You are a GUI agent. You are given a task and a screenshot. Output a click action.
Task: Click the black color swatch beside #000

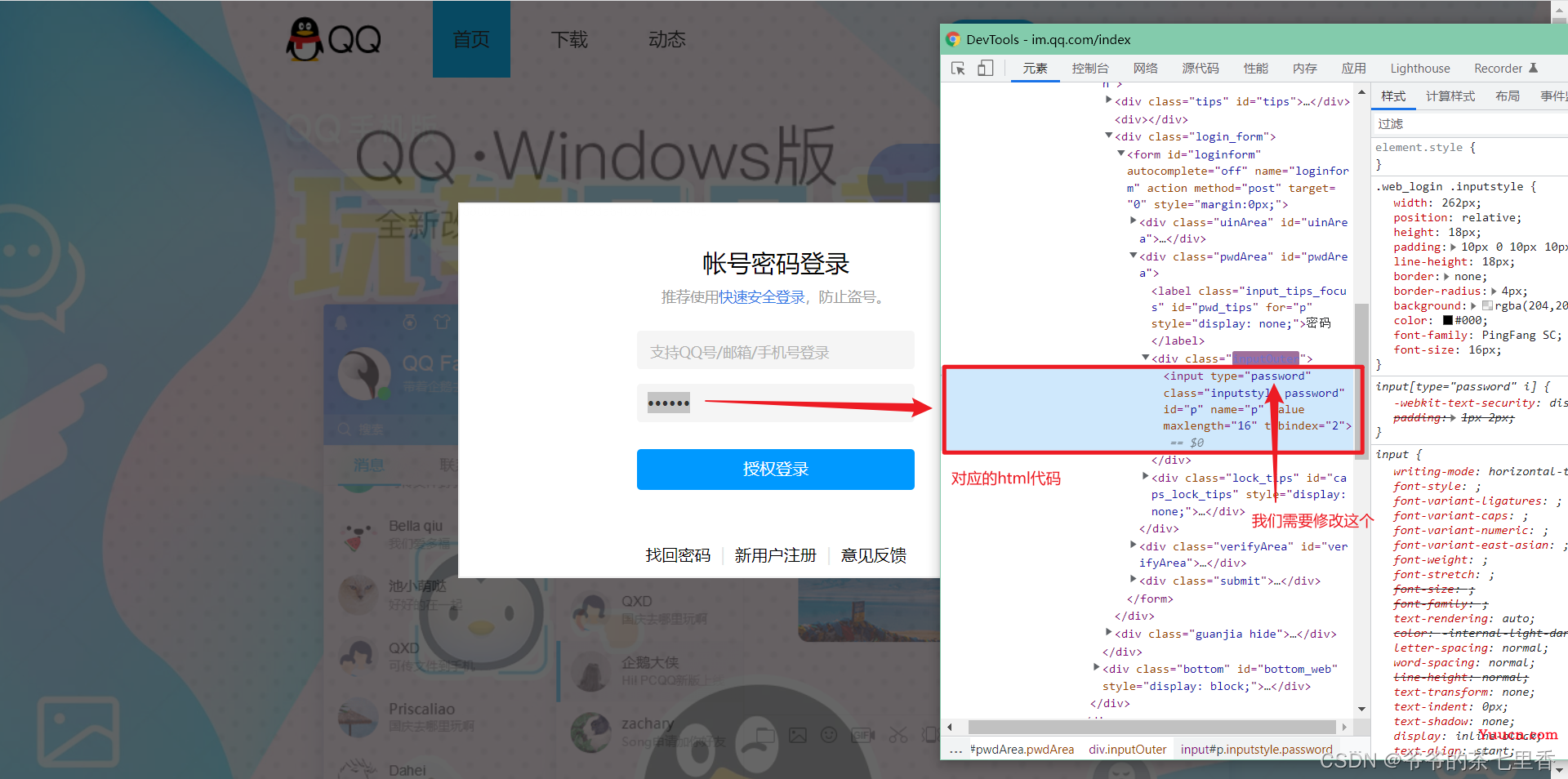point(1448,321)
